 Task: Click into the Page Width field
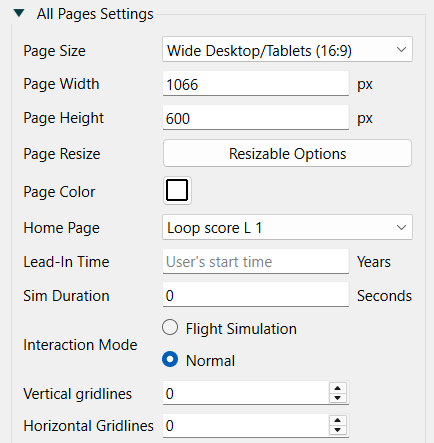coord(256,83)
